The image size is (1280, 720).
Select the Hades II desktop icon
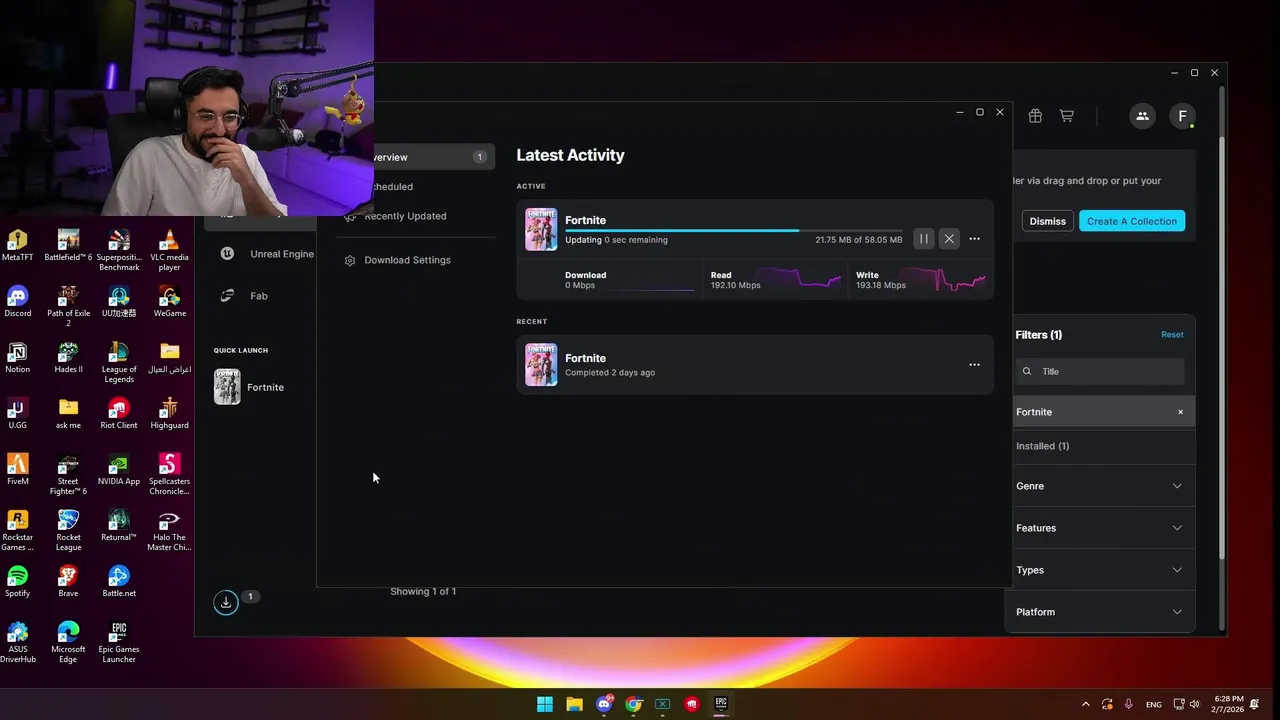68,357
